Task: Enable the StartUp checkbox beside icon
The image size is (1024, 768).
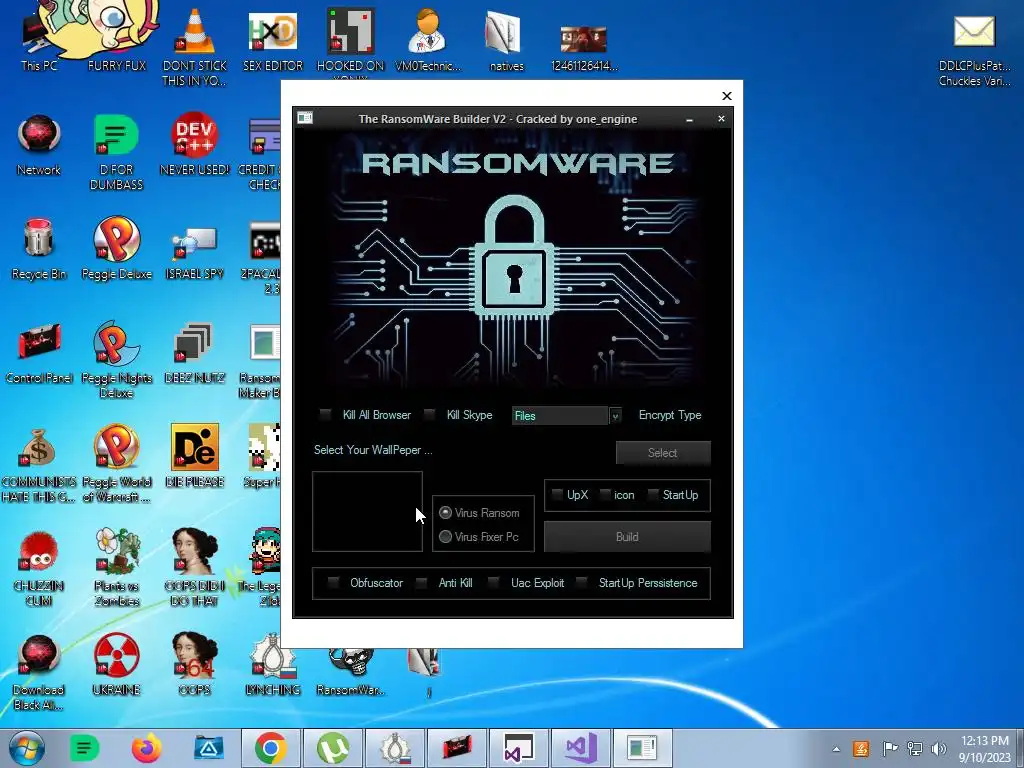Action: [x=652, y=494]
